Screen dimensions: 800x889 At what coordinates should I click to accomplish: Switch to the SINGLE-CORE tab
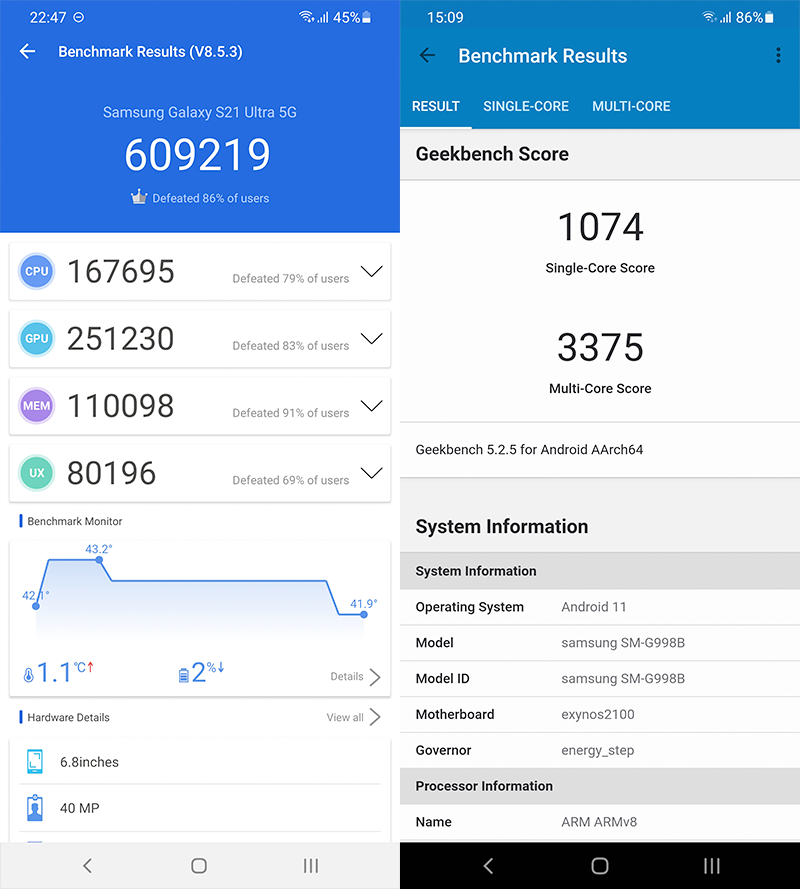526,106
